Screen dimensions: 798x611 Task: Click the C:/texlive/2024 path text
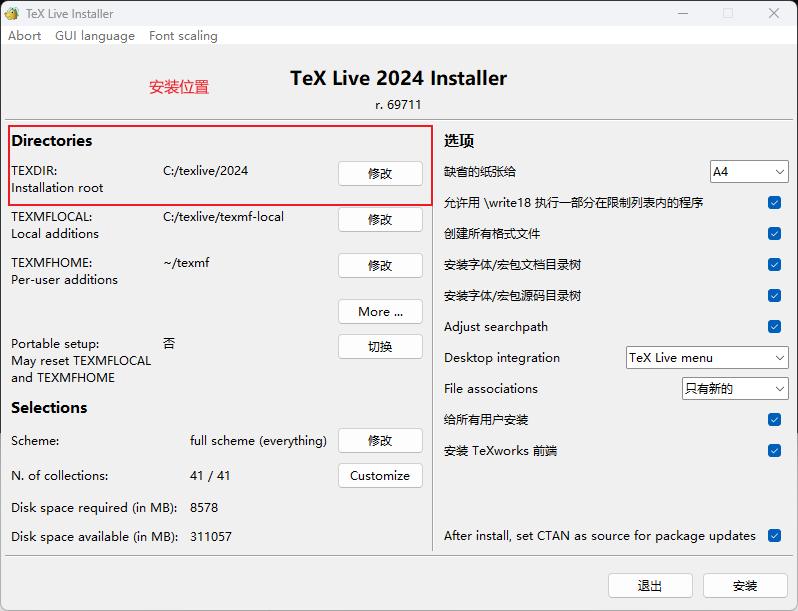[x=206, y=171]
